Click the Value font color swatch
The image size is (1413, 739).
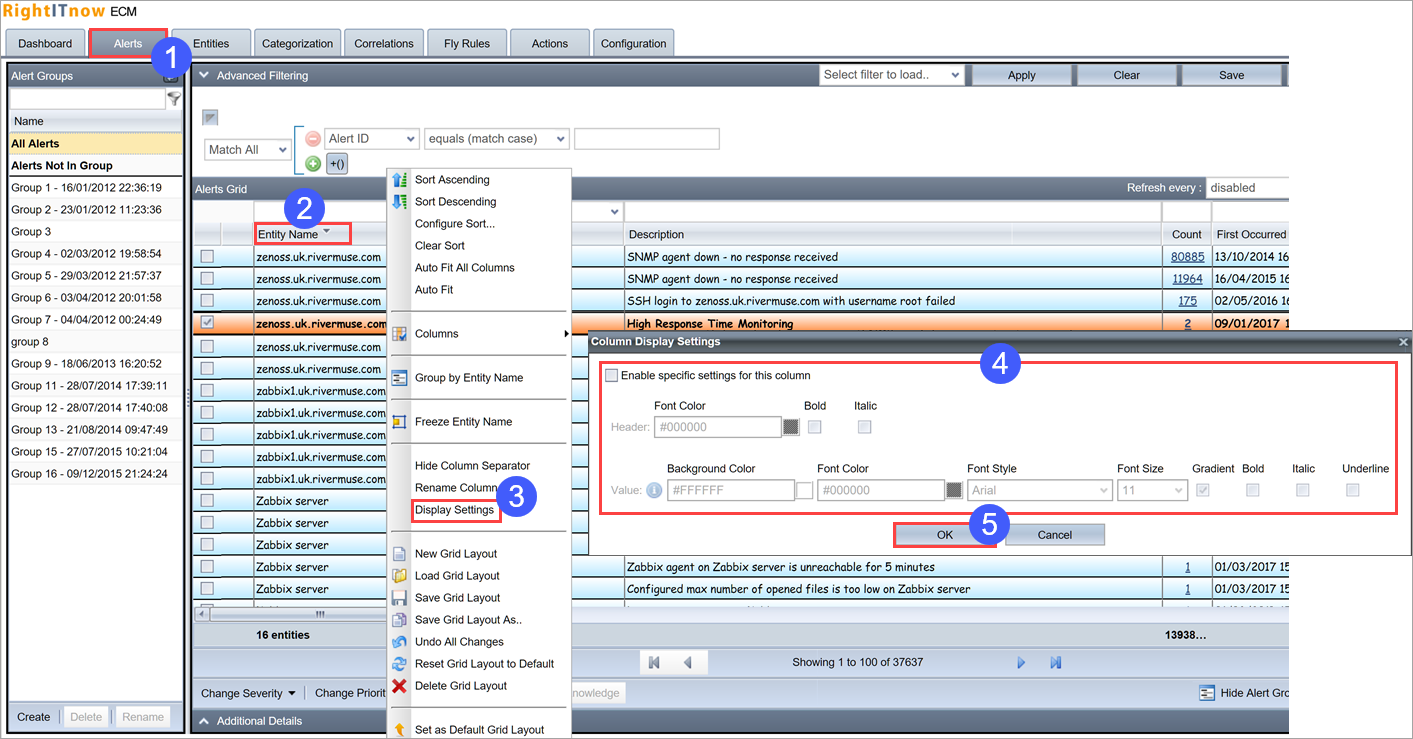click(954, 490)
